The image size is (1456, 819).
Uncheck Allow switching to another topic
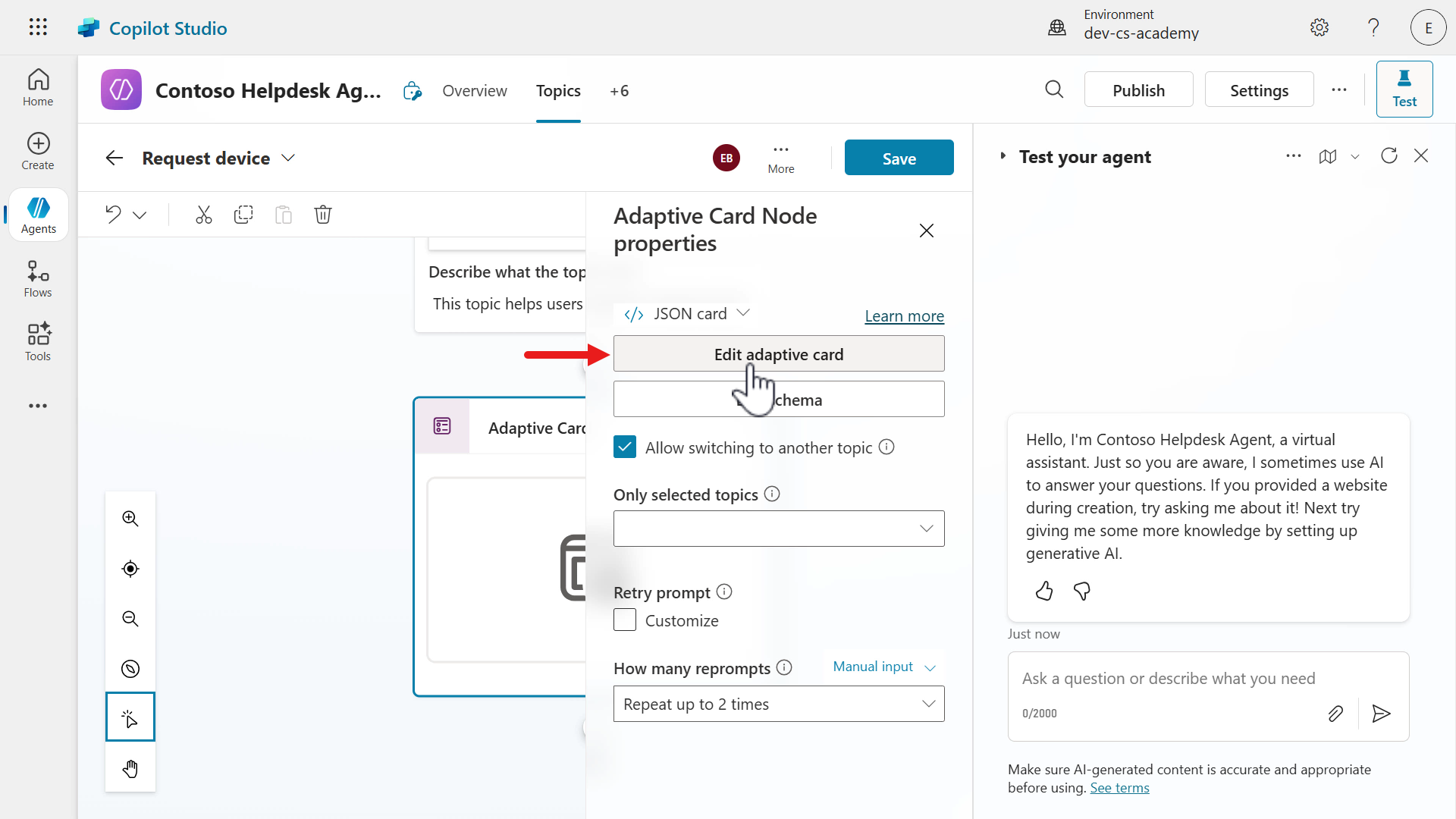(x=625, y=447)
